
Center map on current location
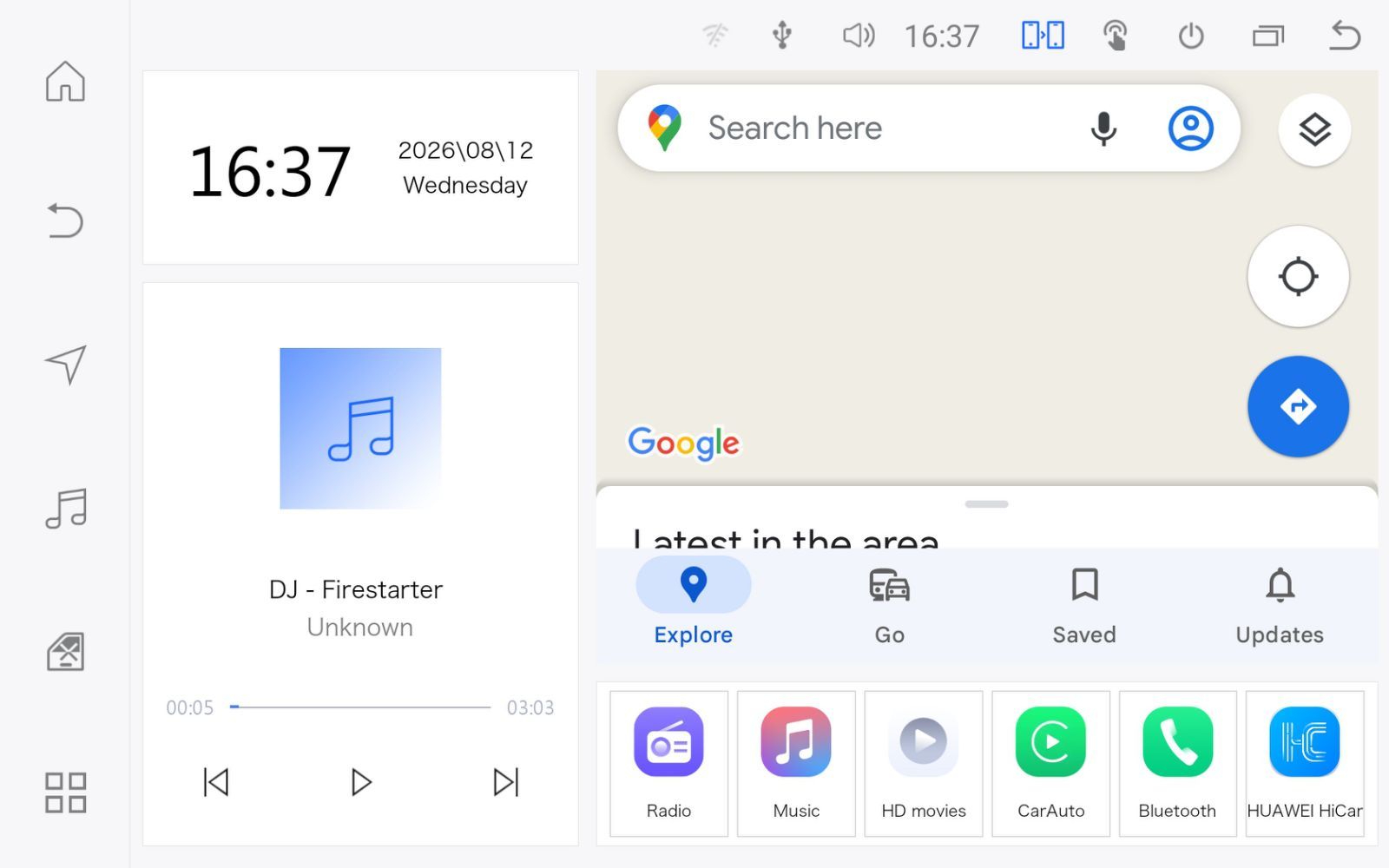pos(1298,277)
